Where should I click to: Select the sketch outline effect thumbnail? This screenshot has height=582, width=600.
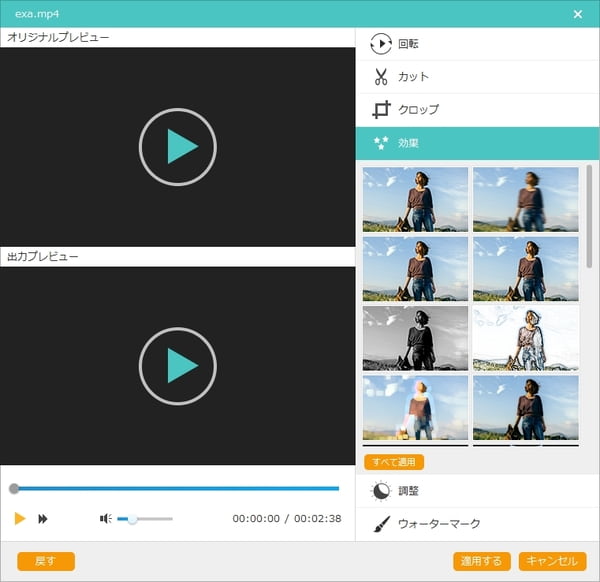pyautogui.click(x=525, y=338)
